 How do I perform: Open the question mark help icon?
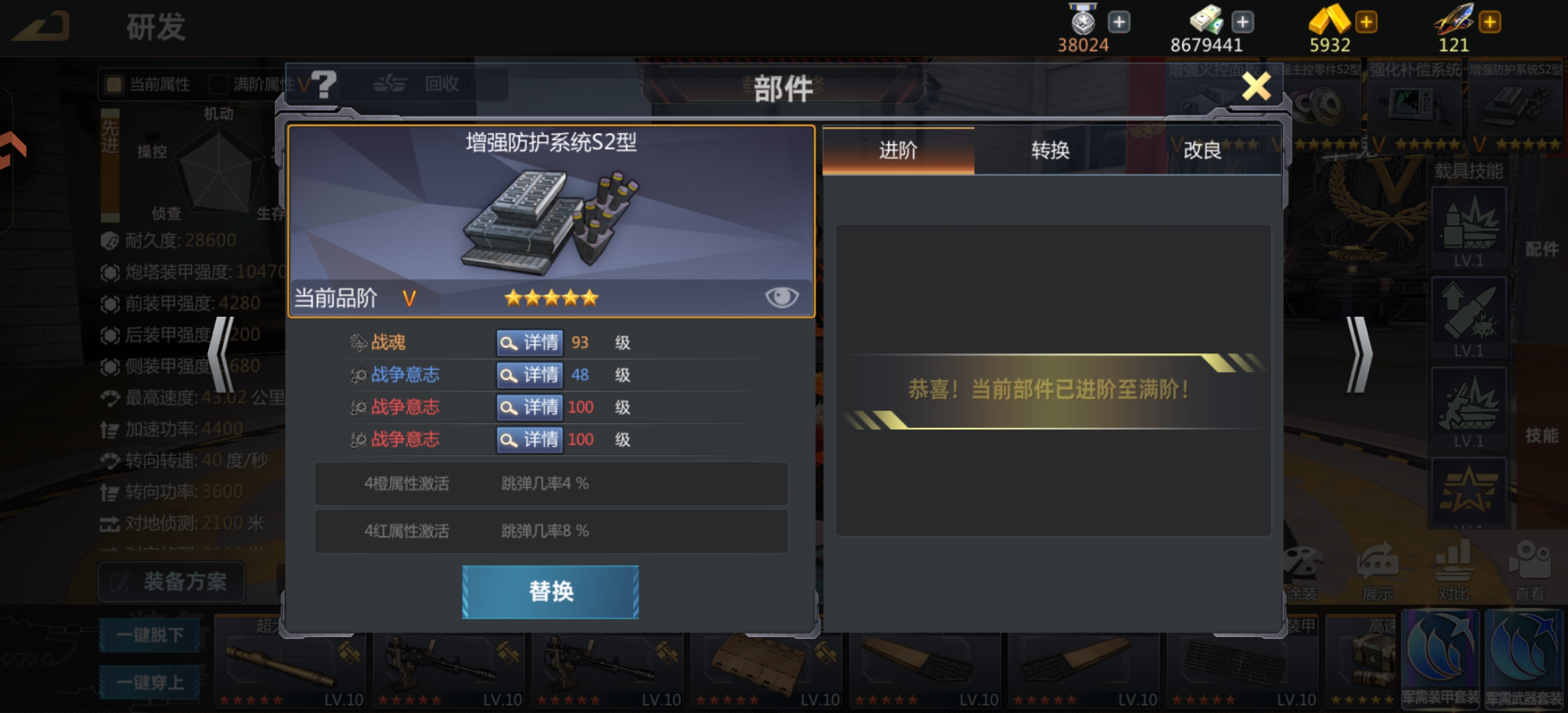pos(324,84)
